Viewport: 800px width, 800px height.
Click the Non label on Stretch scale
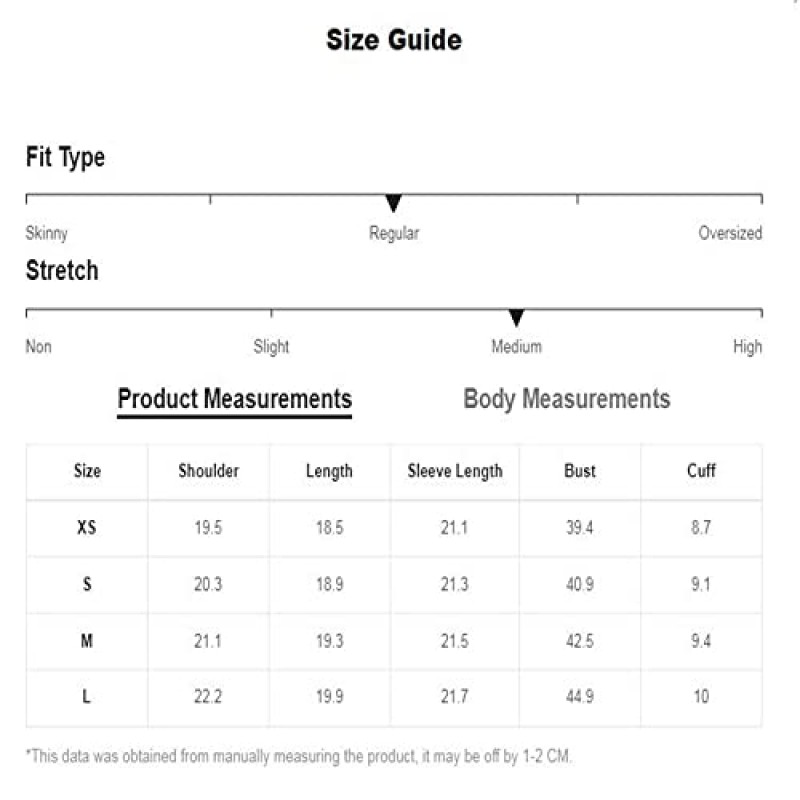click(x=39, y=346)
